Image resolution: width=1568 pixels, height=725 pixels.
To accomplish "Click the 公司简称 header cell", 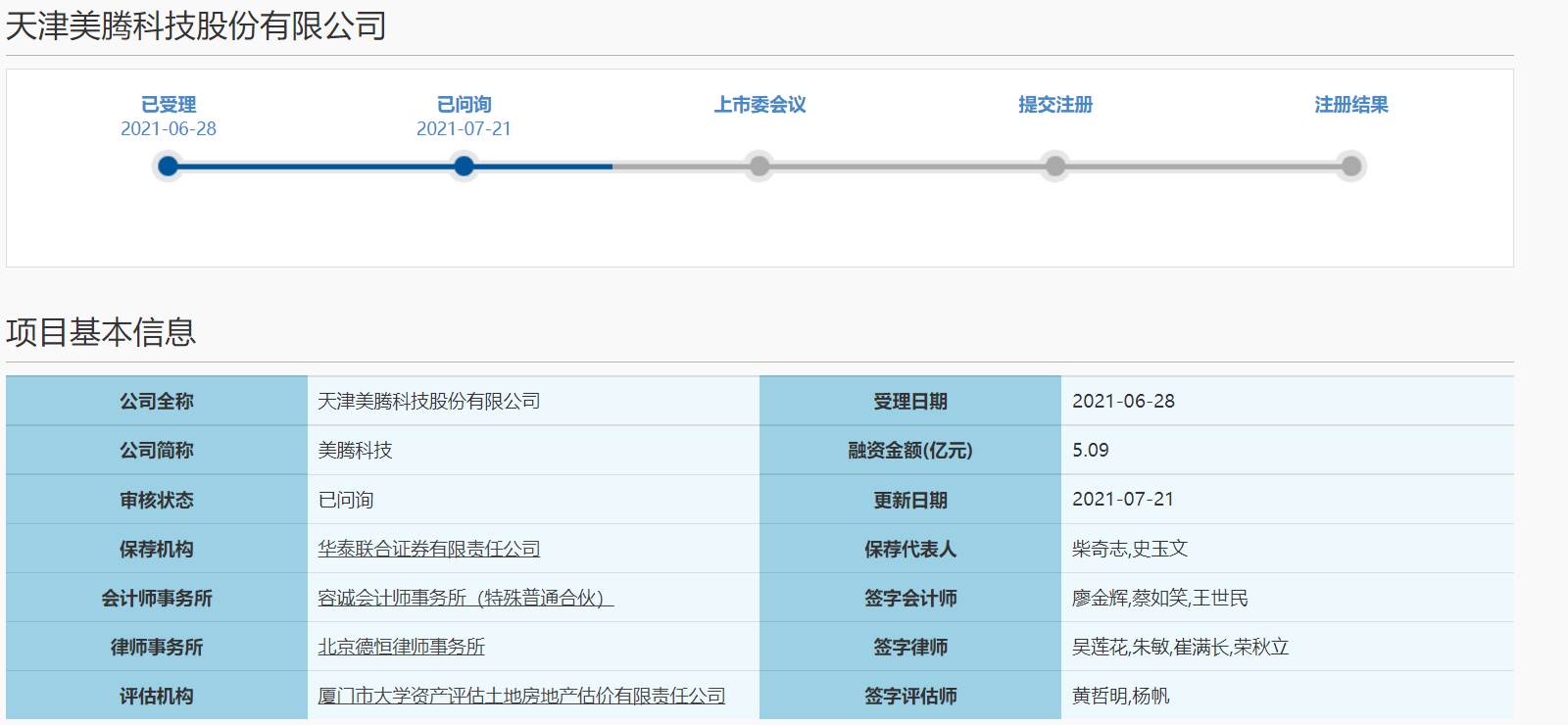I will pos(157,451).
